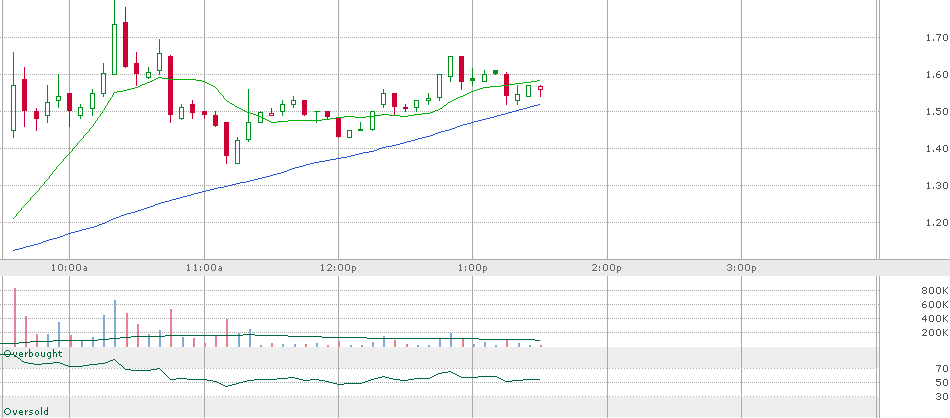This screenshot has height=418, width=950.
Task: Click the 2:00p time axis label
Action: pyautogui.click(x=607, y=267)
